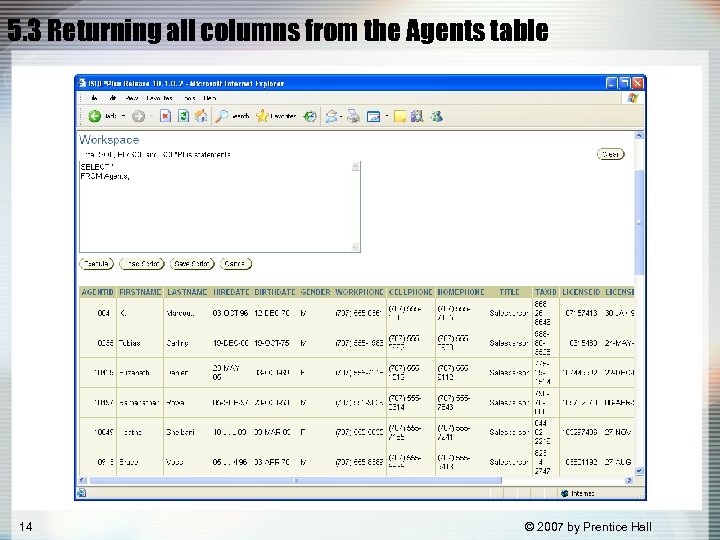Click the WORKPHONE column header

(359, 292)
